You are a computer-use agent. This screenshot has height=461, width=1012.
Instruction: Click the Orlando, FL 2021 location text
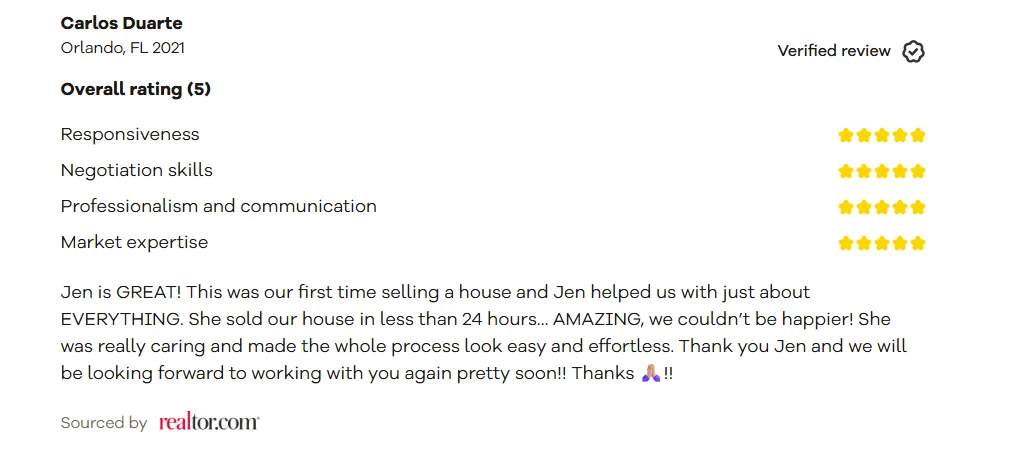point(123,48)
